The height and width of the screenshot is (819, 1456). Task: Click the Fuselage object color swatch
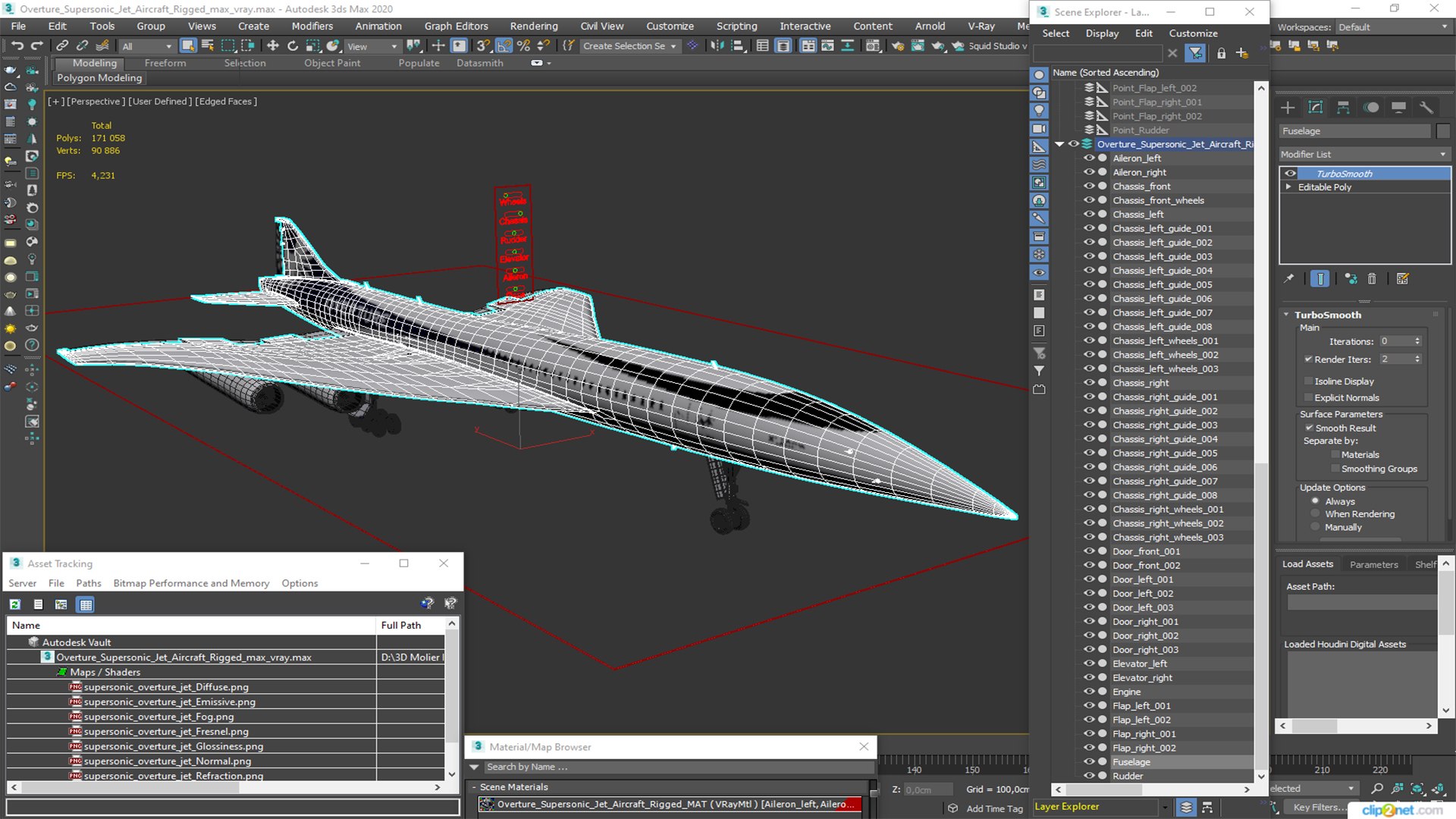tap(1443, 131)
